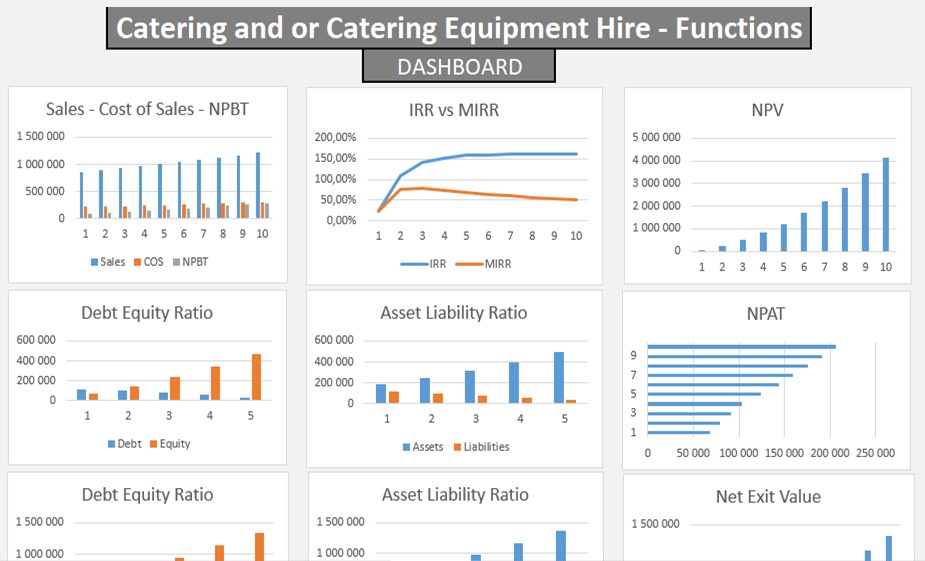Click Asset Liability Ratio title above the 600 000 axis
Image resolution: width=925 pixels, height=561 pixels.
click(x=454, y=313)
